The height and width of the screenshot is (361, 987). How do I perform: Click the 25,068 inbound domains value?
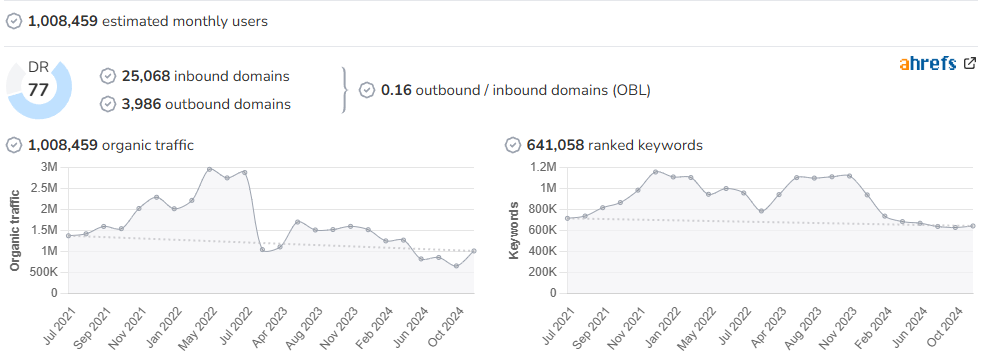point(205,76)
